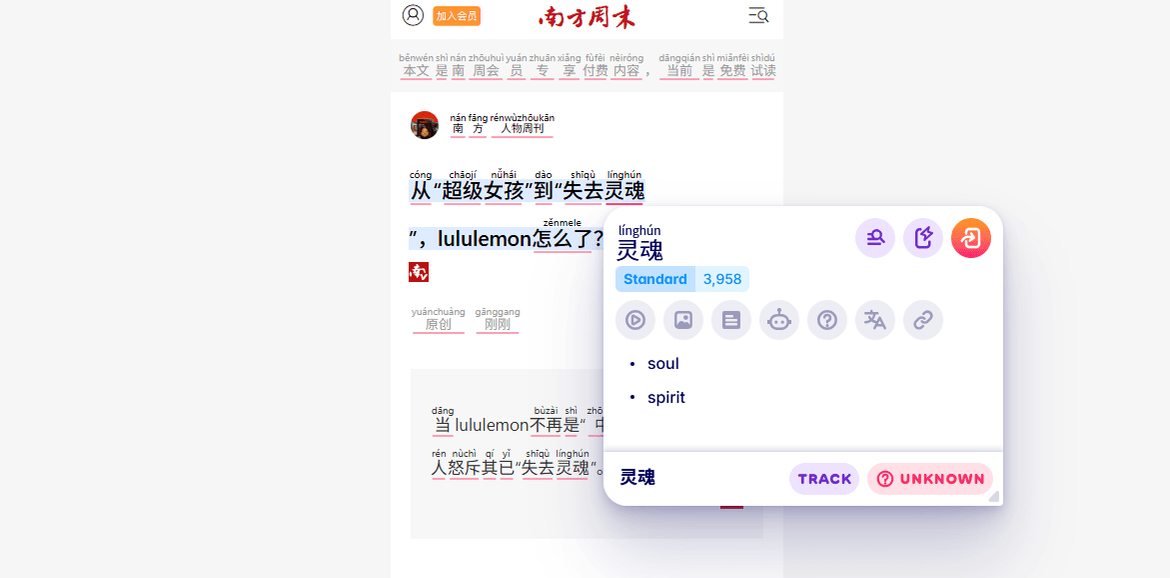Open the quick edit lightning-pencil icon

tap(922, 238)
